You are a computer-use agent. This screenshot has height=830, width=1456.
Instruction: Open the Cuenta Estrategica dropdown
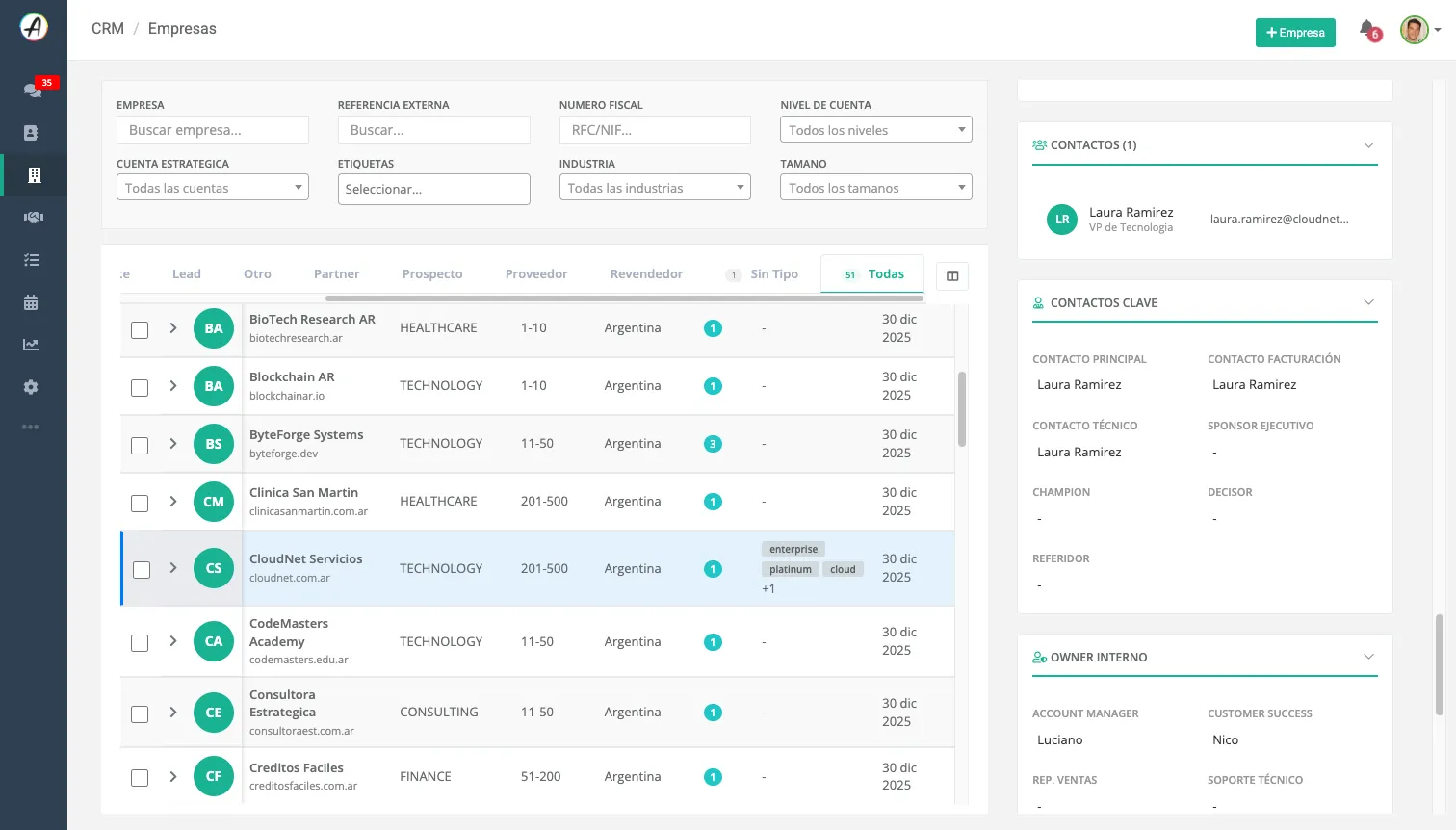pyautogui.click(x=213, y=188)
